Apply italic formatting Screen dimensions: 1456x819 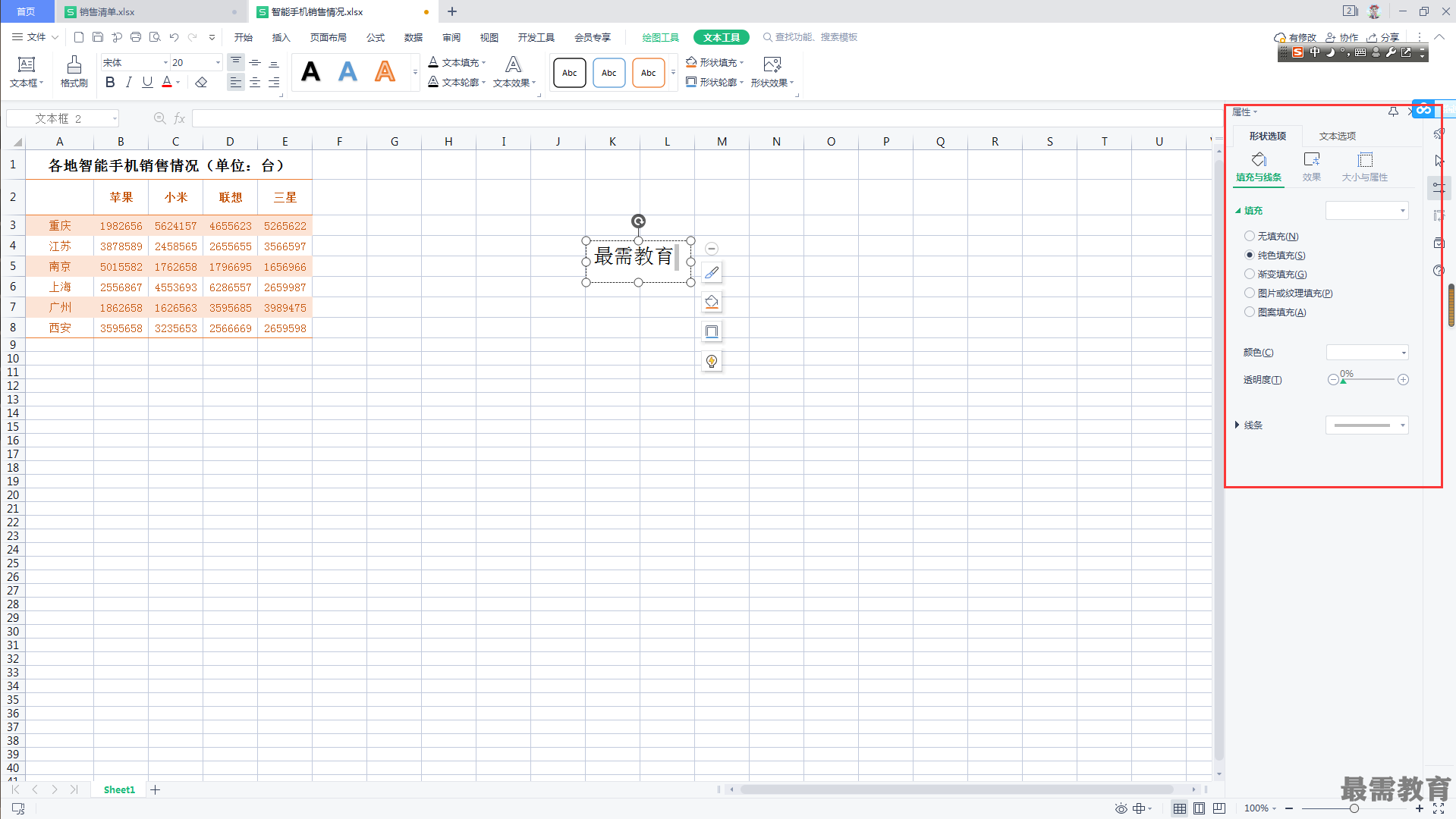129,82
